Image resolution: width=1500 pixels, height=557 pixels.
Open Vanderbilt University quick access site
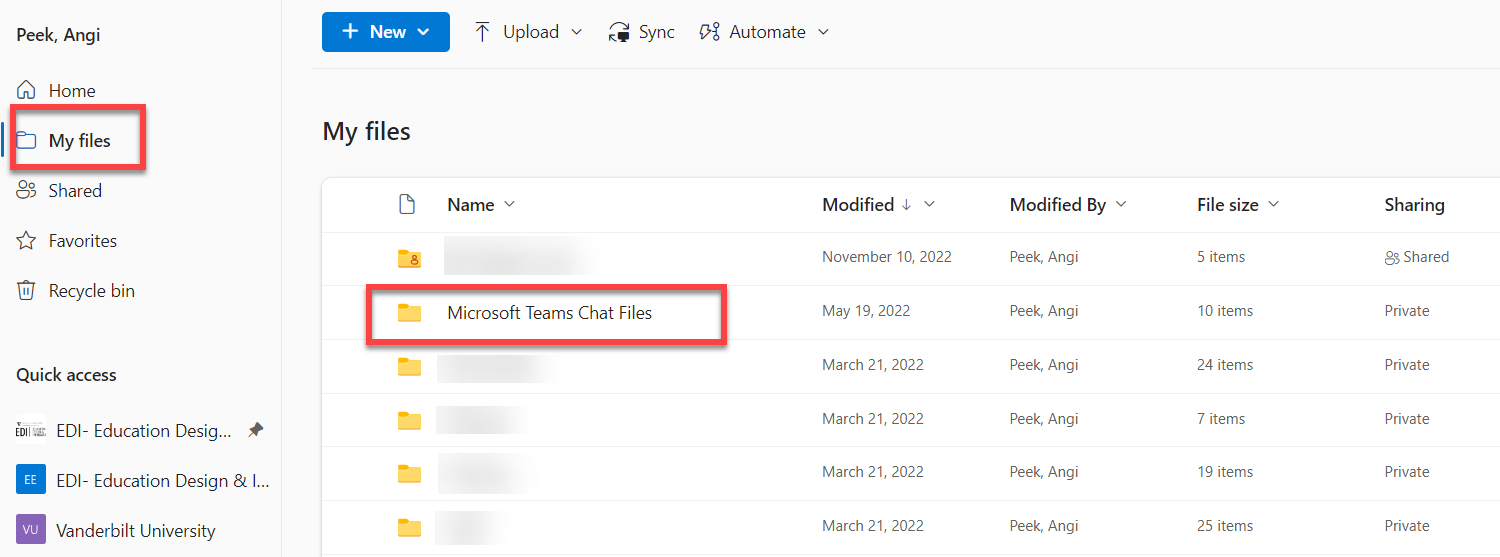pos(136,531)
